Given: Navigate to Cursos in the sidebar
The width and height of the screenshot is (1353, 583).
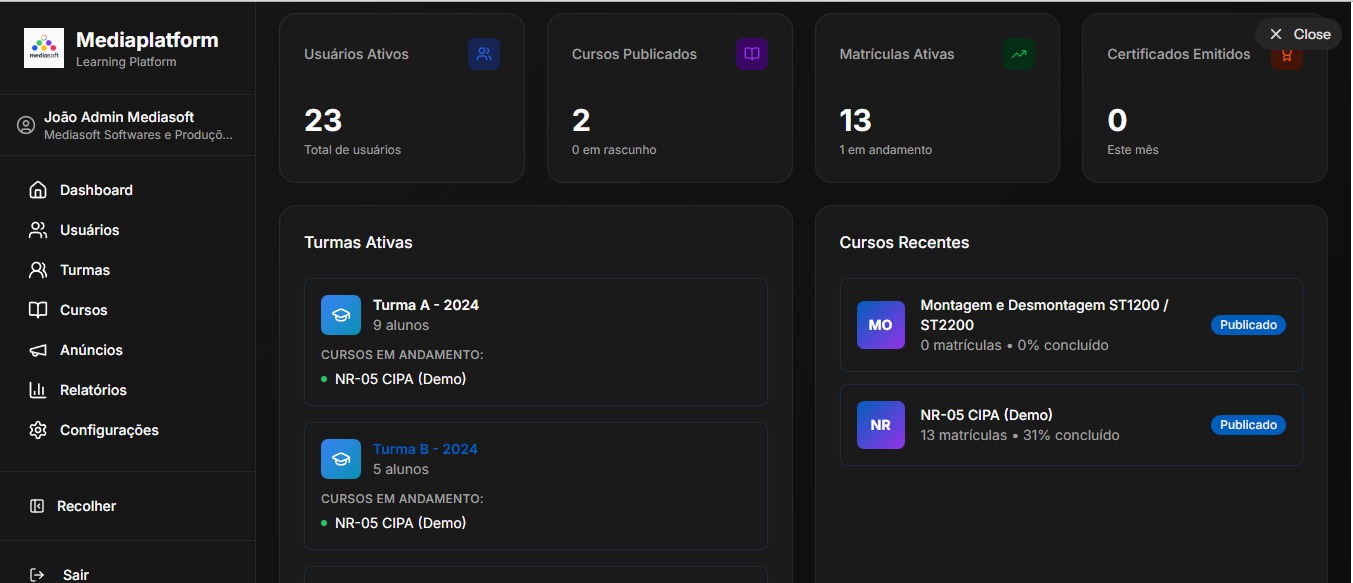Looking at the screenshot, I should coord(128,310).
